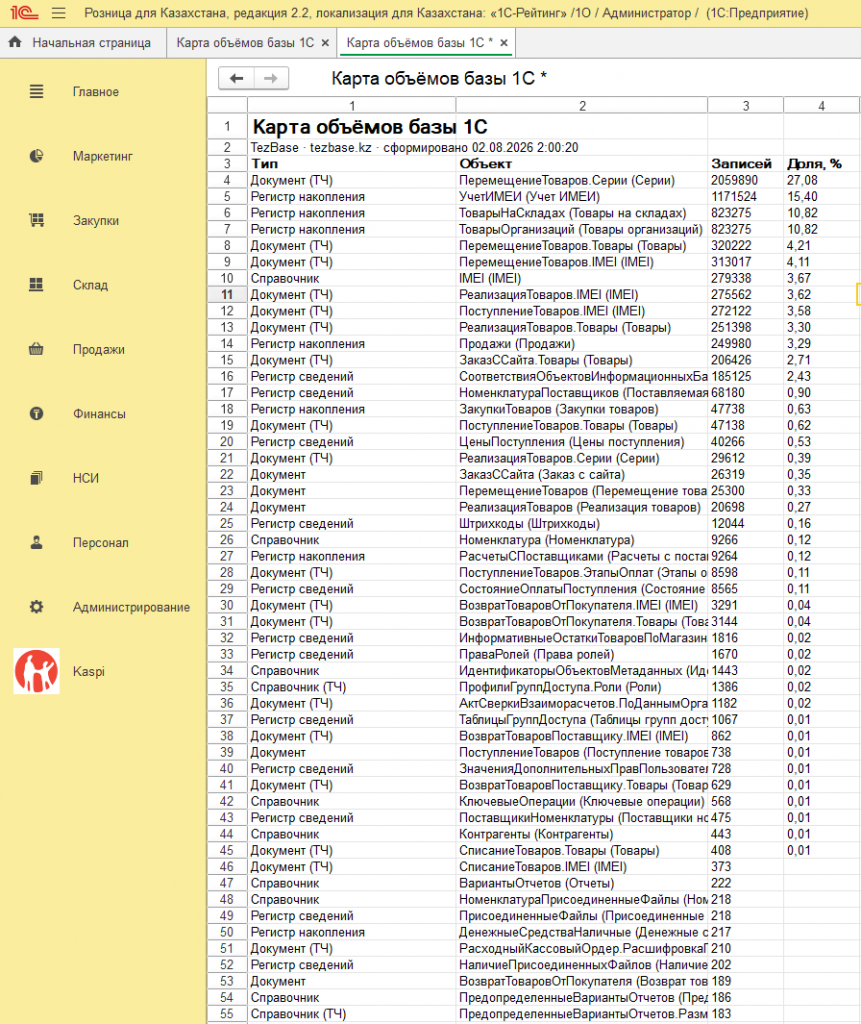Open the Персонал section person icon
This screenshot has width=861, height=1024.
[37, 543]
